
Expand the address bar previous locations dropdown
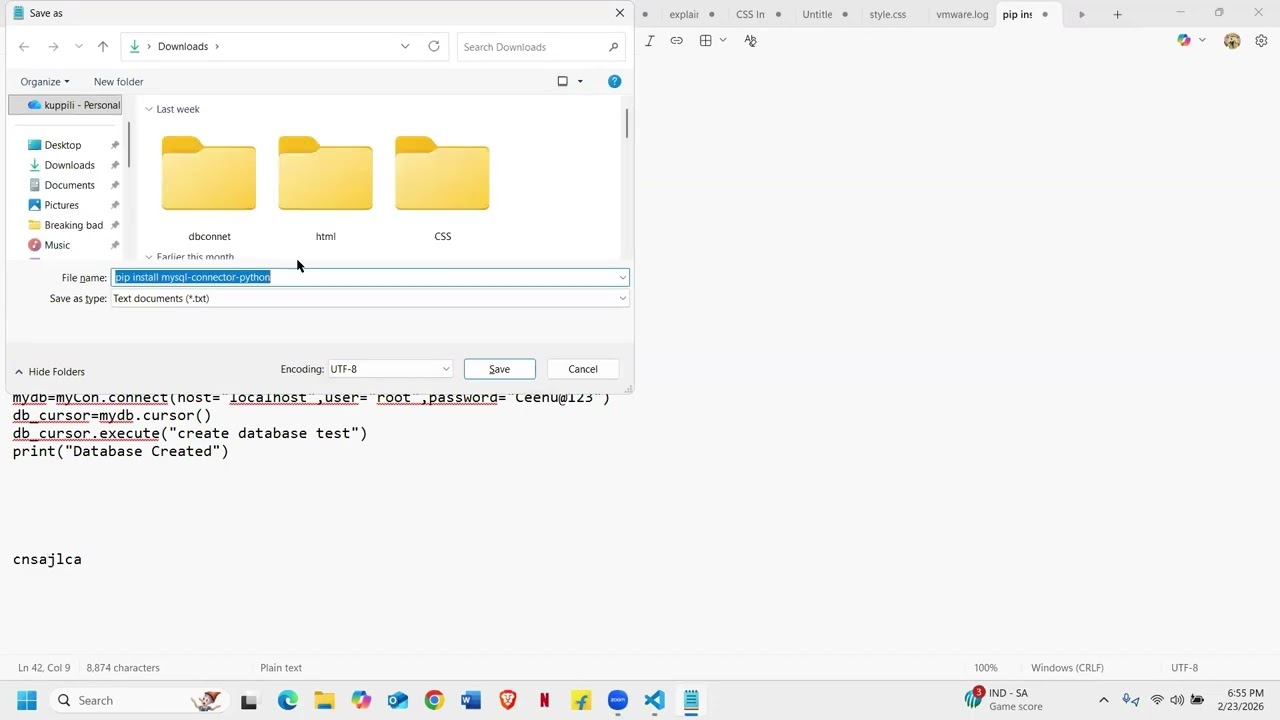tap(405, 47)
